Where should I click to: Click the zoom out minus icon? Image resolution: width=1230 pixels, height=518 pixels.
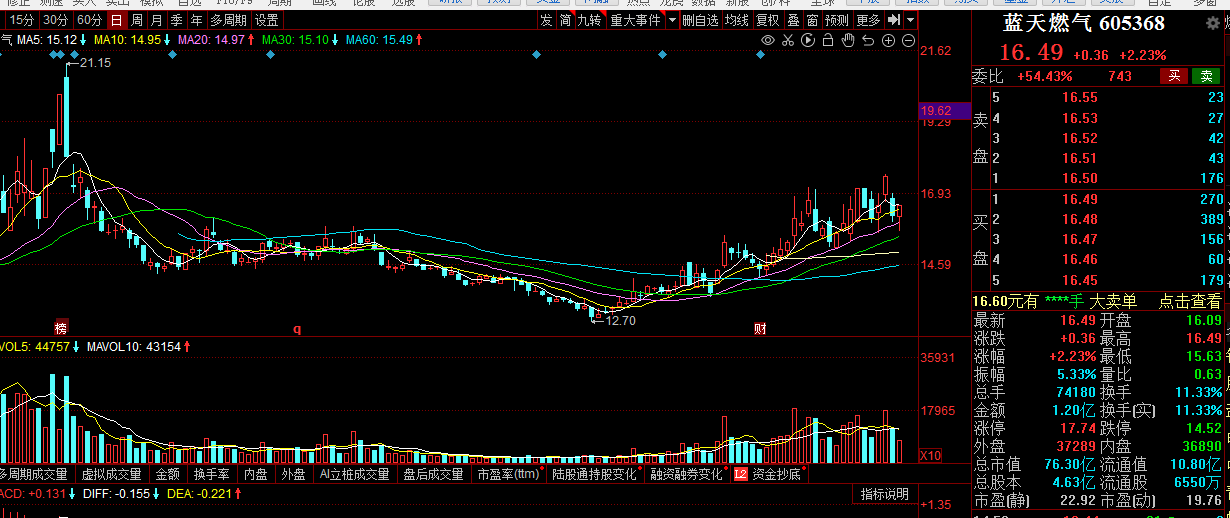click(909, 40)
